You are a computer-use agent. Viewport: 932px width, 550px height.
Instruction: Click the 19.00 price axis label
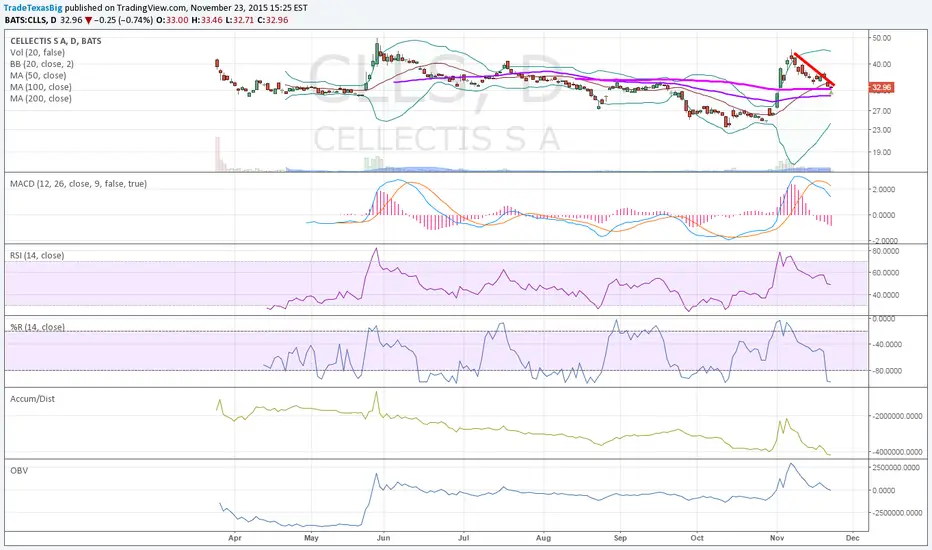[881, 152]
